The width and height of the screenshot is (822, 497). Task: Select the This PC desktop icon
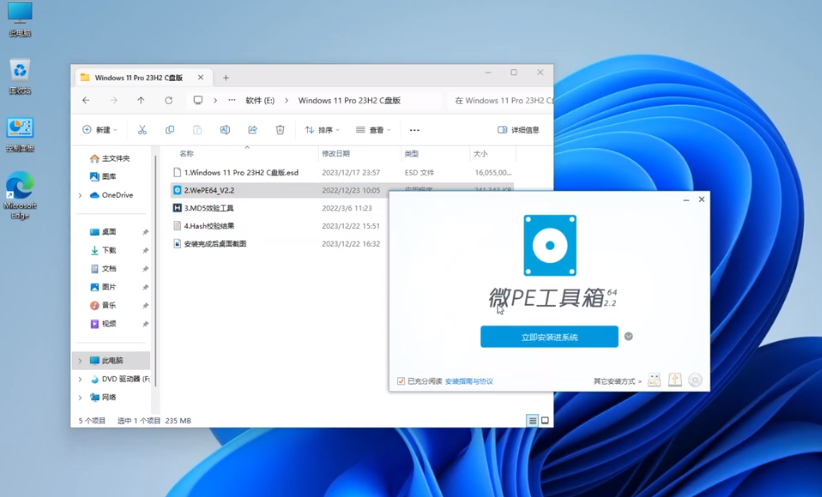(x=20, y=20)
